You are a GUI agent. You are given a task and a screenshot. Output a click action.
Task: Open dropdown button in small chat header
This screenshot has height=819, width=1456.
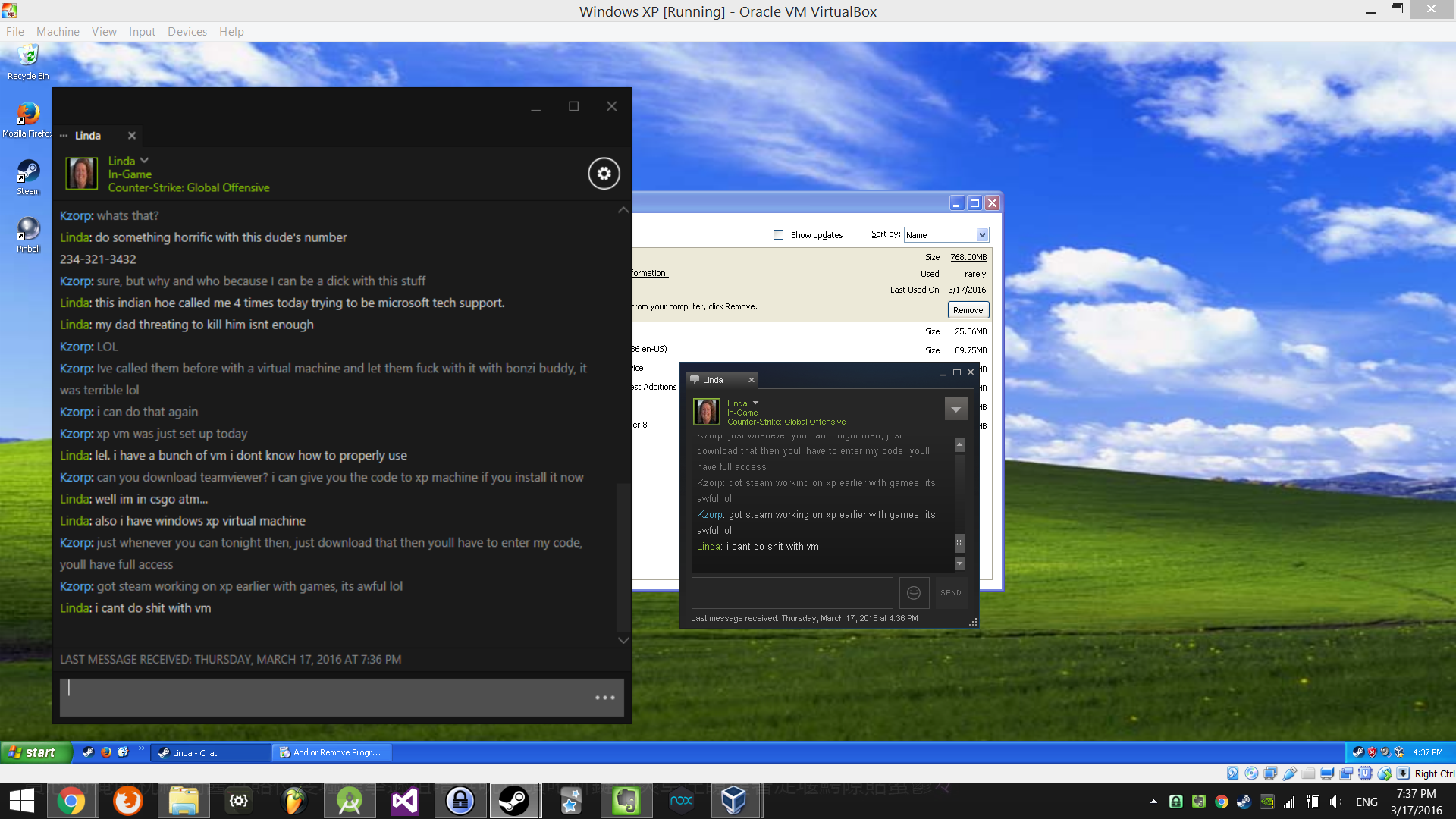coord(955,409)
